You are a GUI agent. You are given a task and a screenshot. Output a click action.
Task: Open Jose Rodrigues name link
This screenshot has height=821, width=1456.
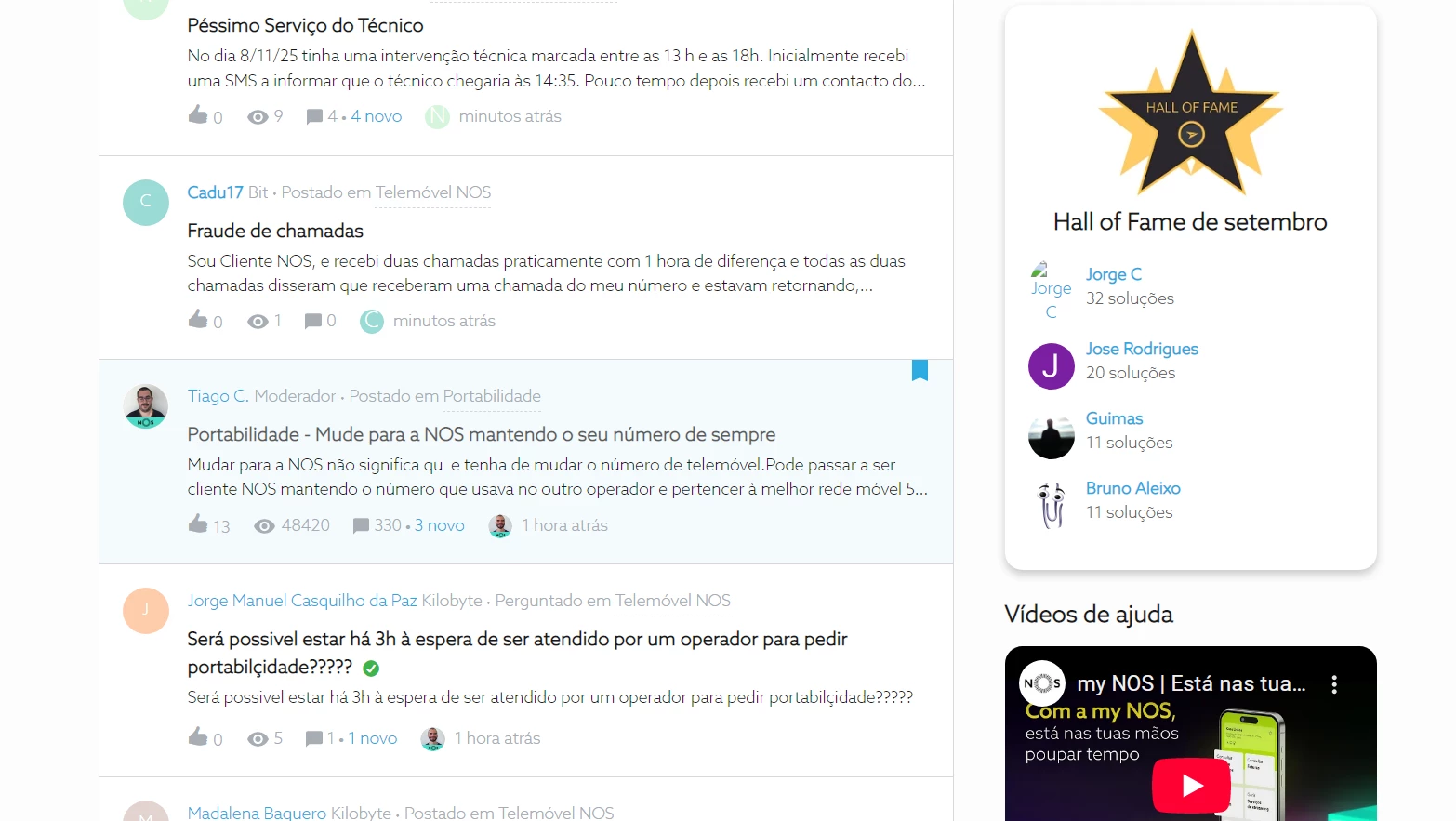tap(1142, 349)
